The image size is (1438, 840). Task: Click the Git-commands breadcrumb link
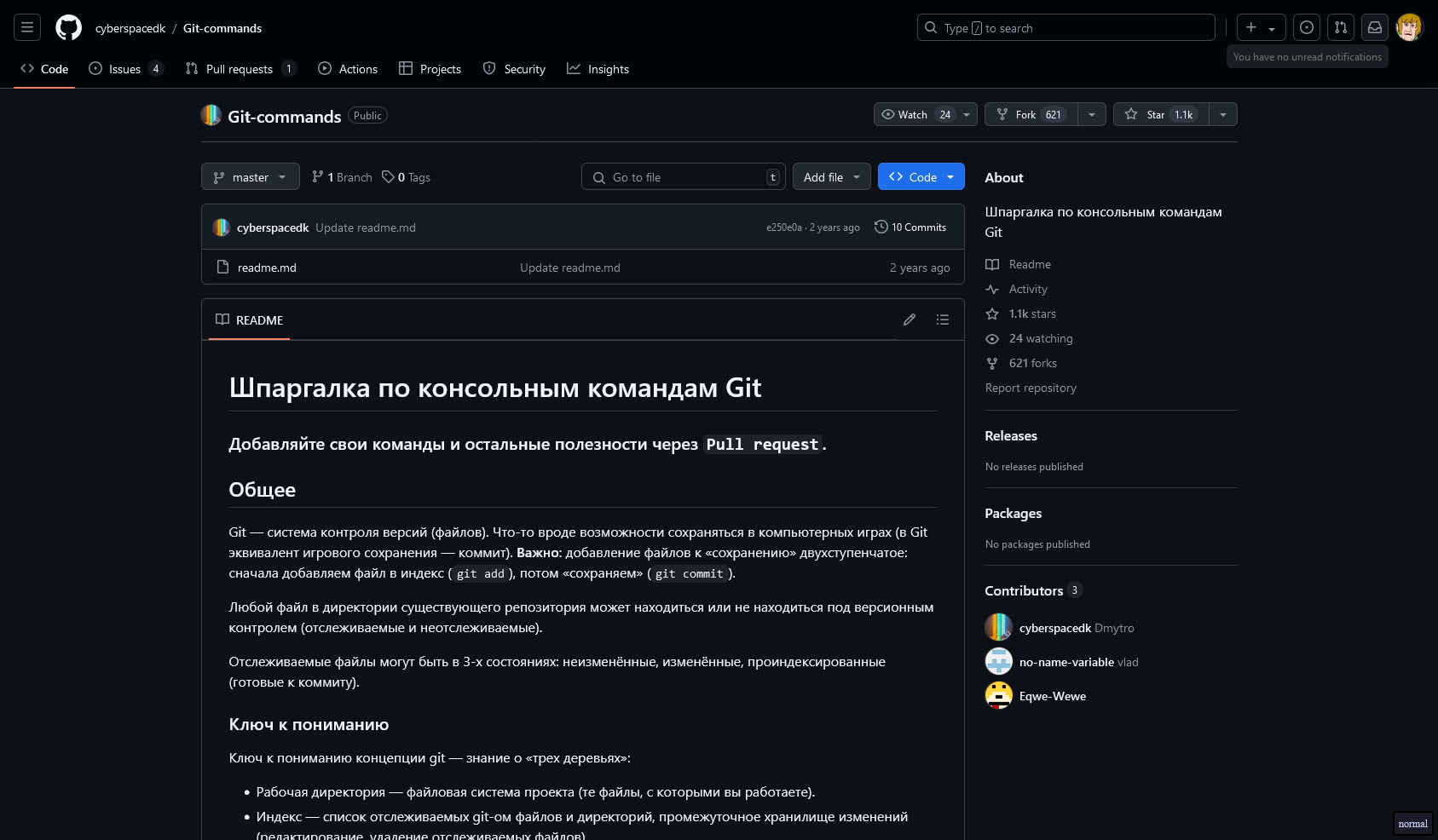pyautogui.click(x=222, y=28)
